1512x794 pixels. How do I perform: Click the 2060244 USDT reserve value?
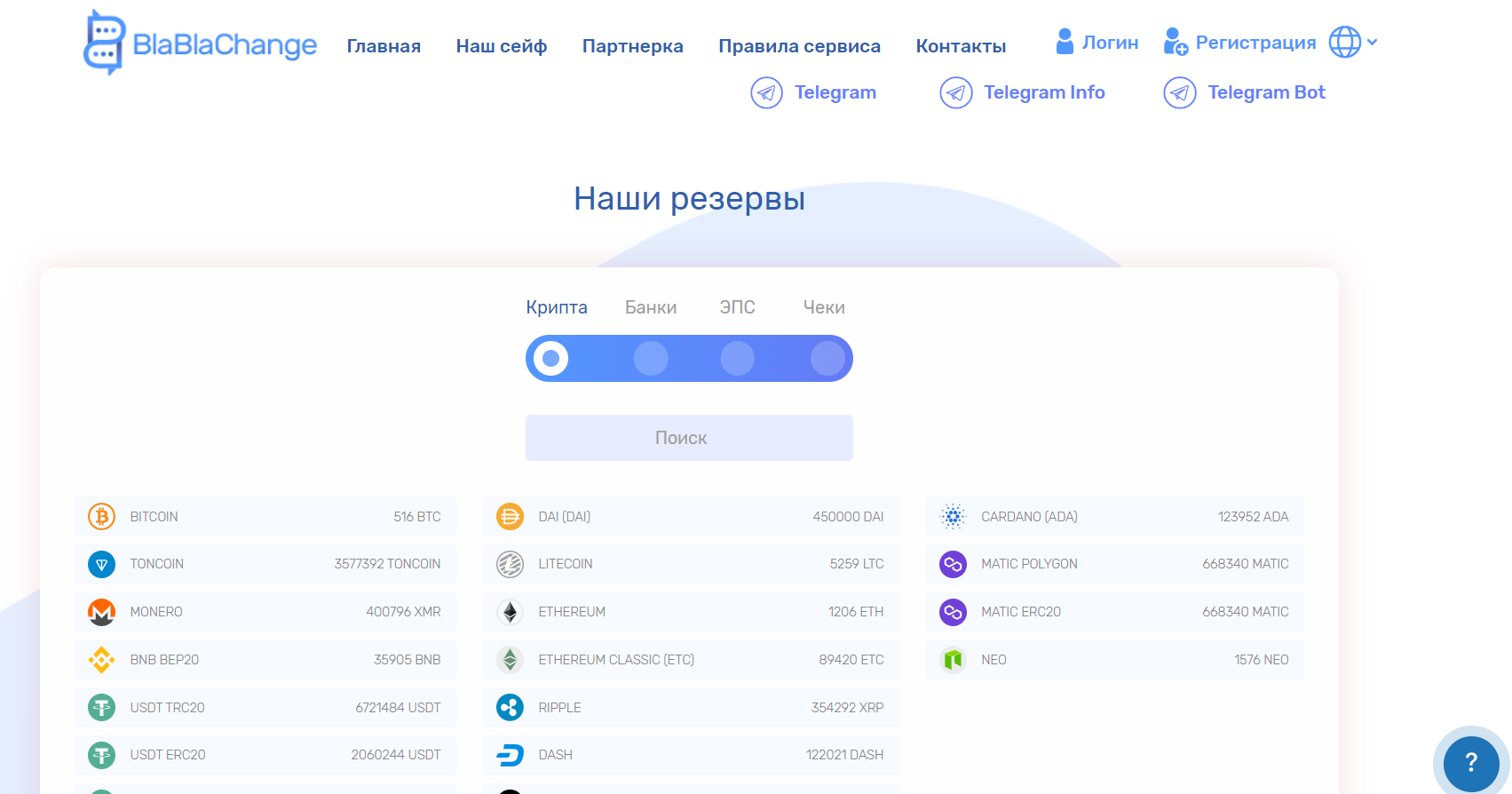(x=396, y=755)
